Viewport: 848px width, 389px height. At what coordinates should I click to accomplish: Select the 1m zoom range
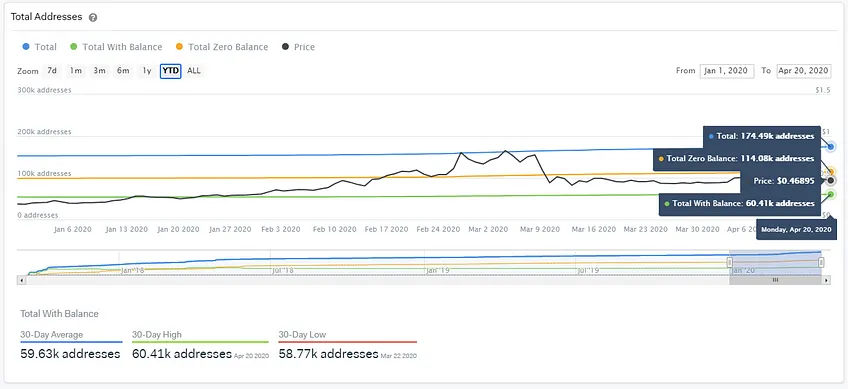click(76, 71)
